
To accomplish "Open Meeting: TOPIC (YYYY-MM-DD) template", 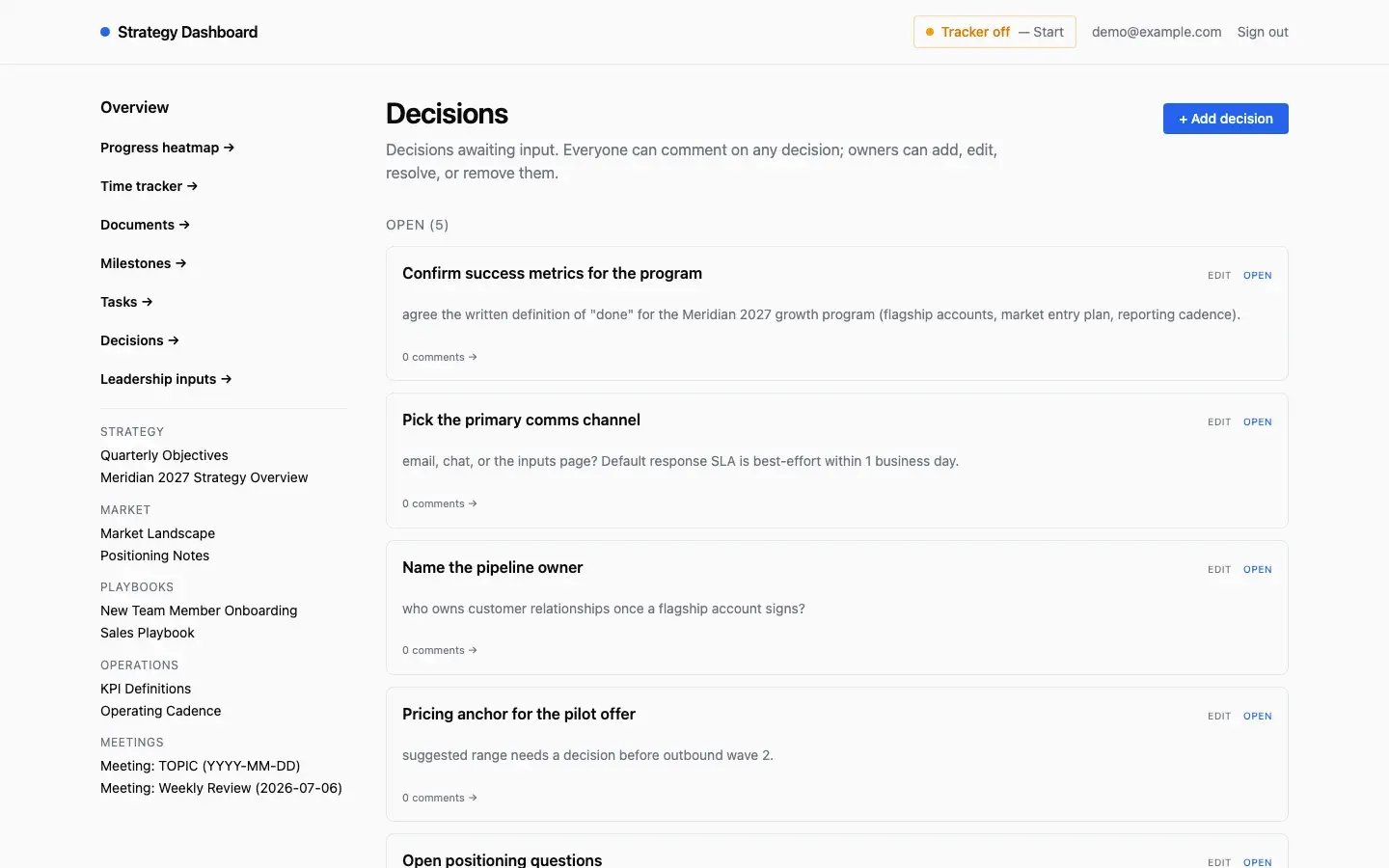I will point(201,766).
